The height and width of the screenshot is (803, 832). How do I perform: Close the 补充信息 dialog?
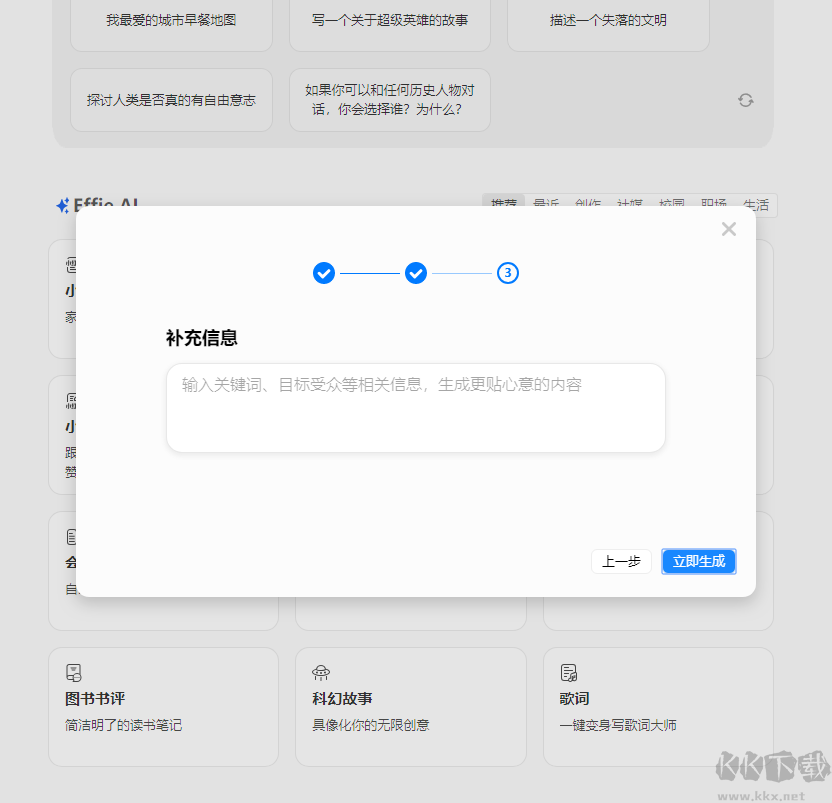729,229
